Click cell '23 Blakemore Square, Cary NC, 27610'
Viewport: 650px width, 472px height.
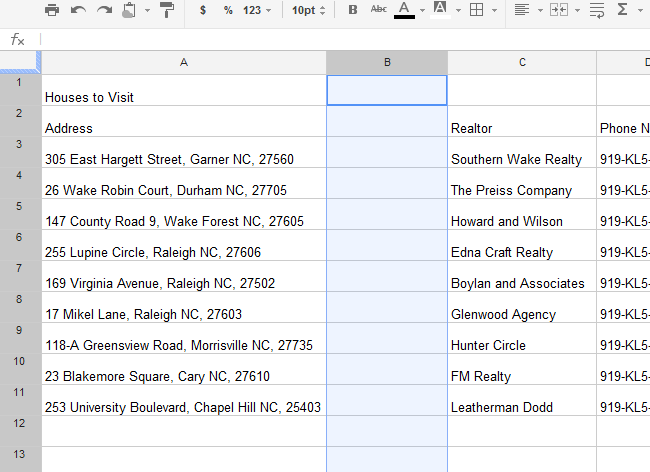point(184,370)
